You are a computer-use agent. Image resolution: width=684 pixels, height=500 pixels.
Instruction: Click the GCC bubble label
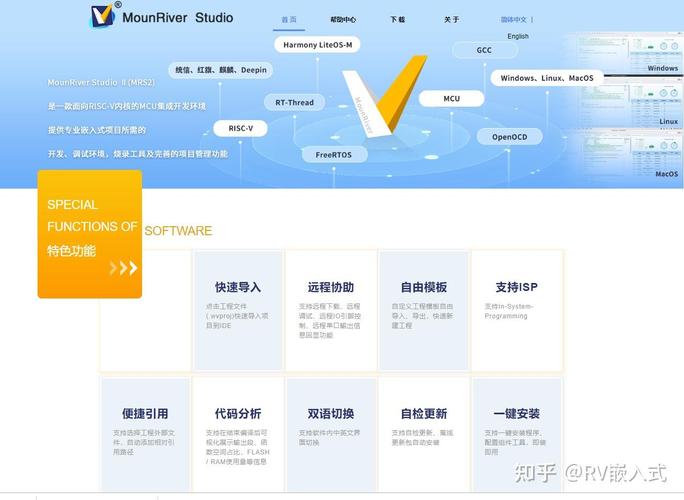(484, 50)
